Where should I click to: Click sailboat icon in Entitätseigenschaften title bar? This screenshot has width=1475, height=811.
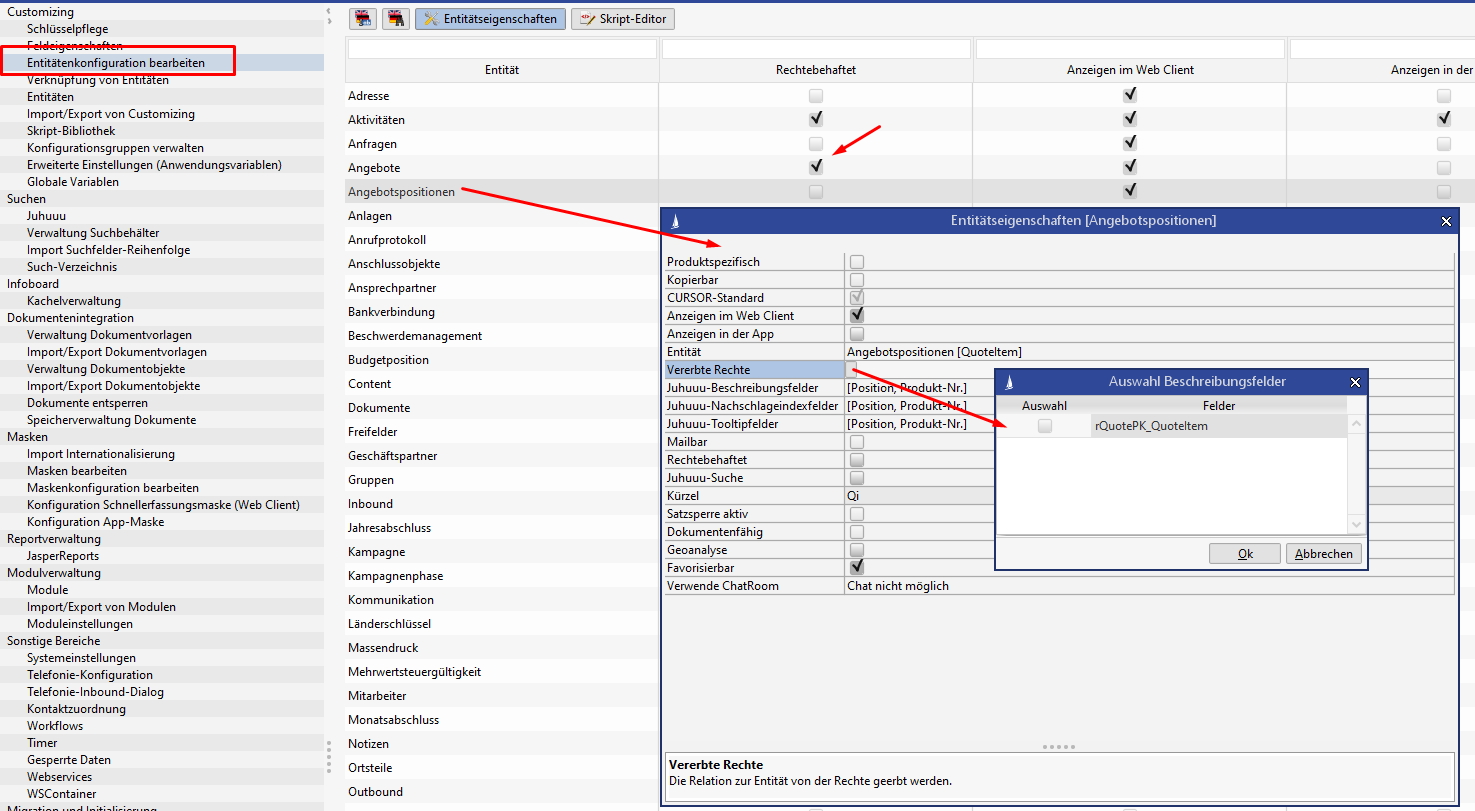click(x=674, y=220)
